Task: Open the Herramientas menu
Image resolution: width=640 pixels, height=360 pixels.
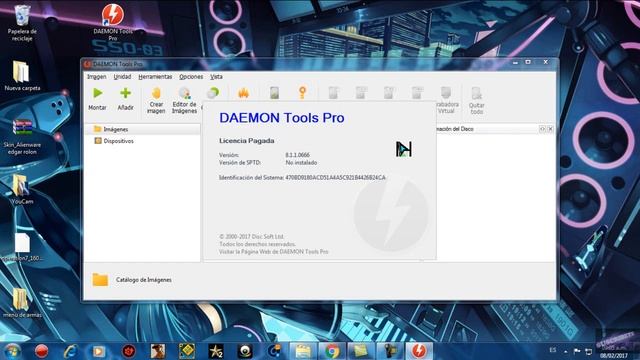Action: (155, 77)
